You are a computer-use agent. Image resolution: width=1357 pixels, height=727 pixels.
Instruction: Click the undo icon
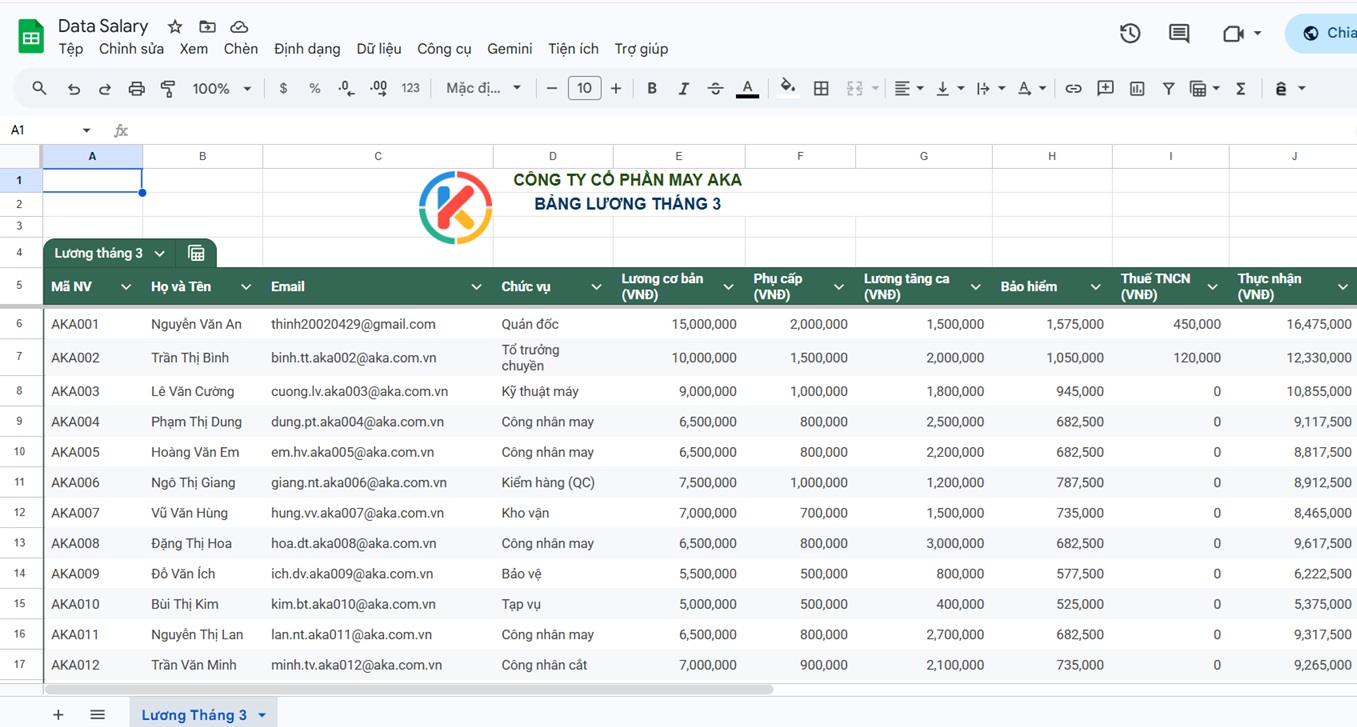click(x=72, y=88)
